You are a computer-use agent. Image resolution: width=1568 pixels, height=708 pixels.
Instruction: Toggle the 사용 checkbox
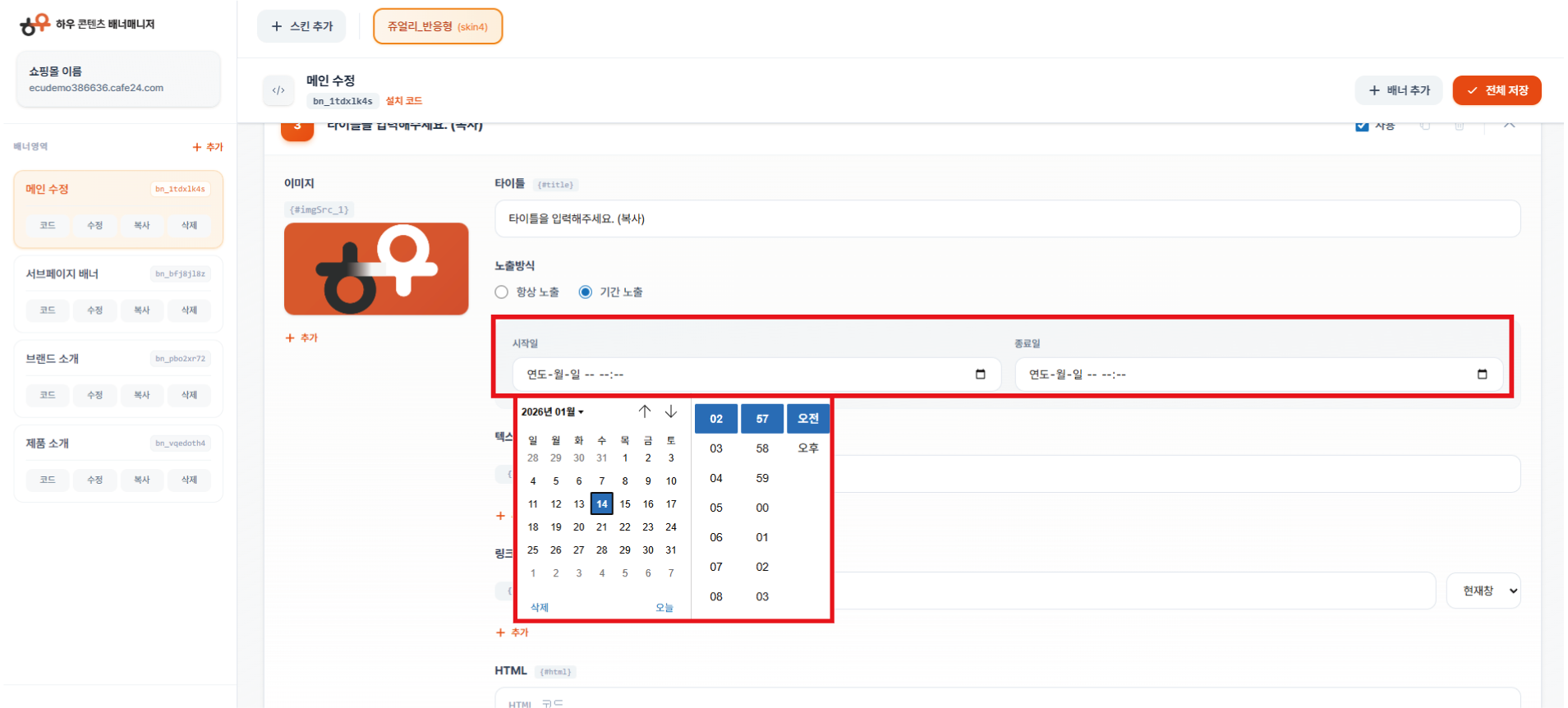click(x=1362, y=126)
